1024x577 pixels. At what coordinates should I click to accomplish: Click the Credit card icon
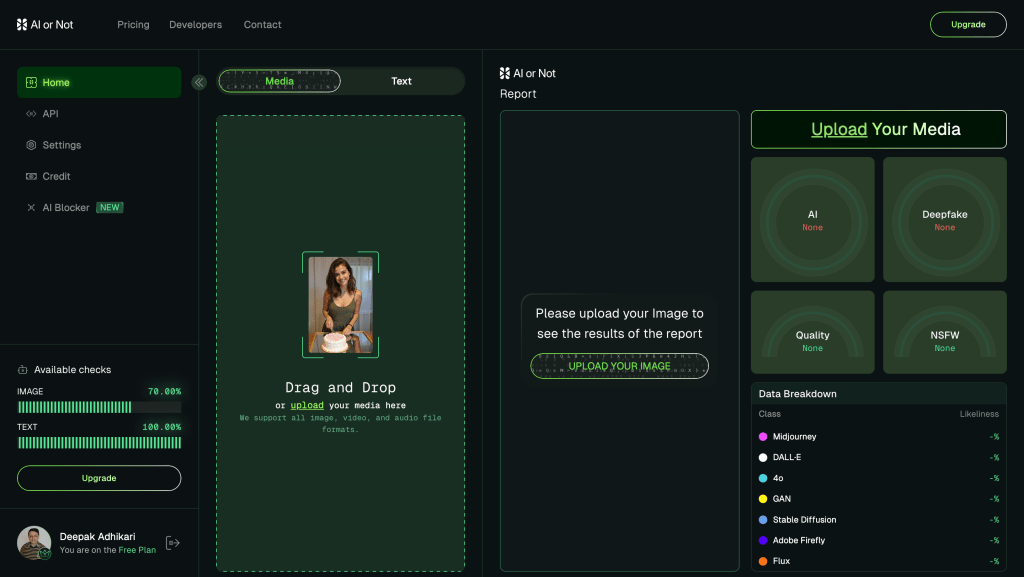pos(31,176)
